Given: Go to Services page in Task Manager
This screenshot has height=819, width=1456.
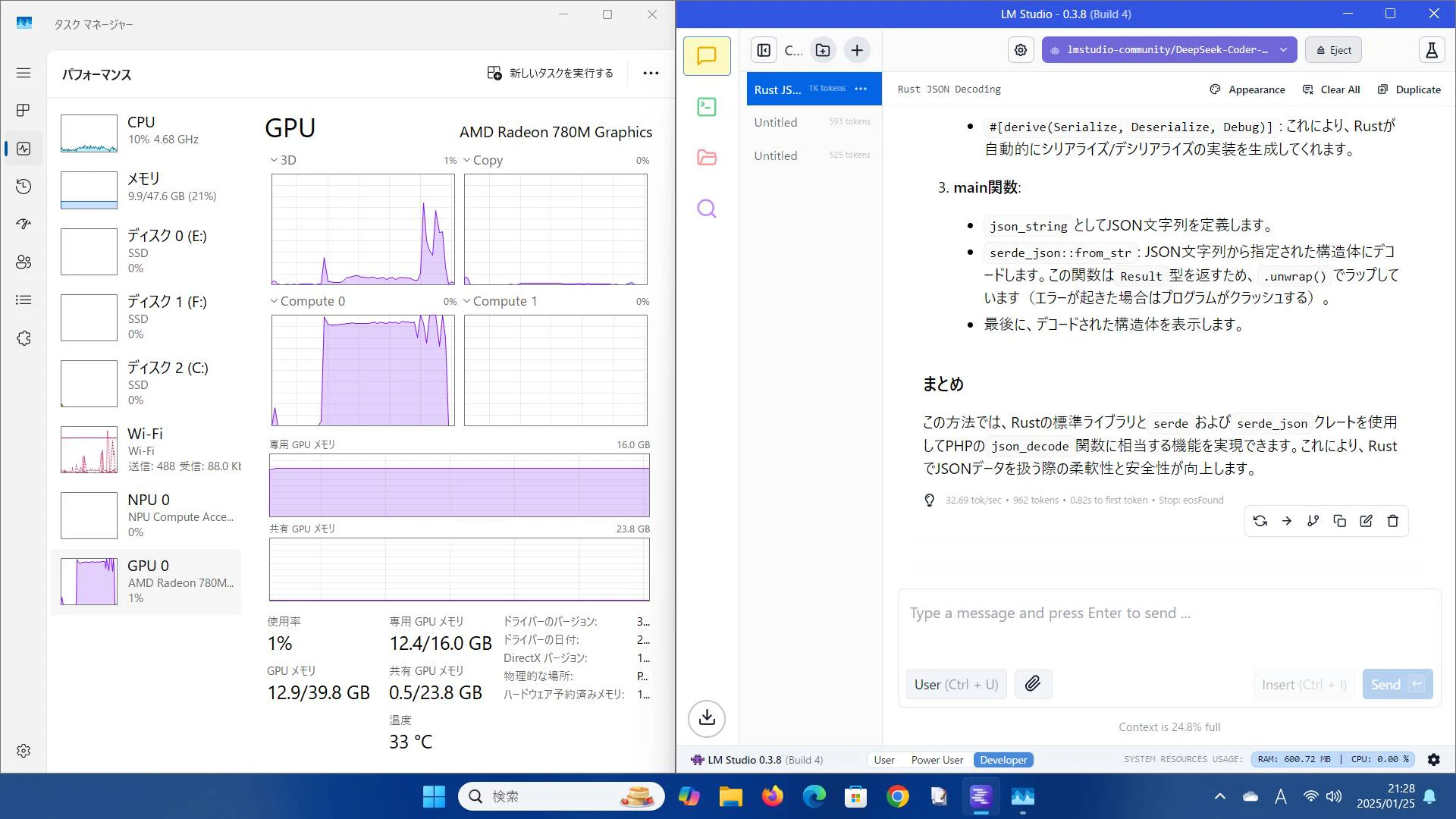Looking at the screenshot, I should click(x=24, y=338).
